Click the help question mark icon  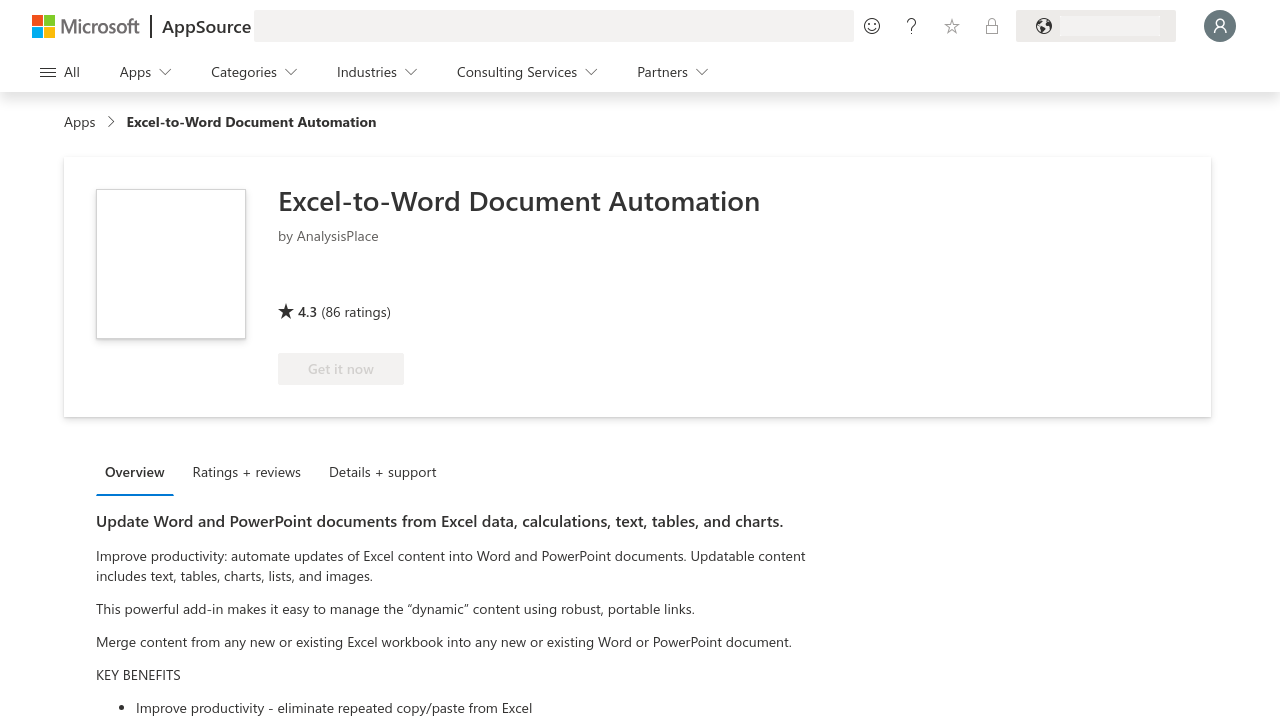911,26
